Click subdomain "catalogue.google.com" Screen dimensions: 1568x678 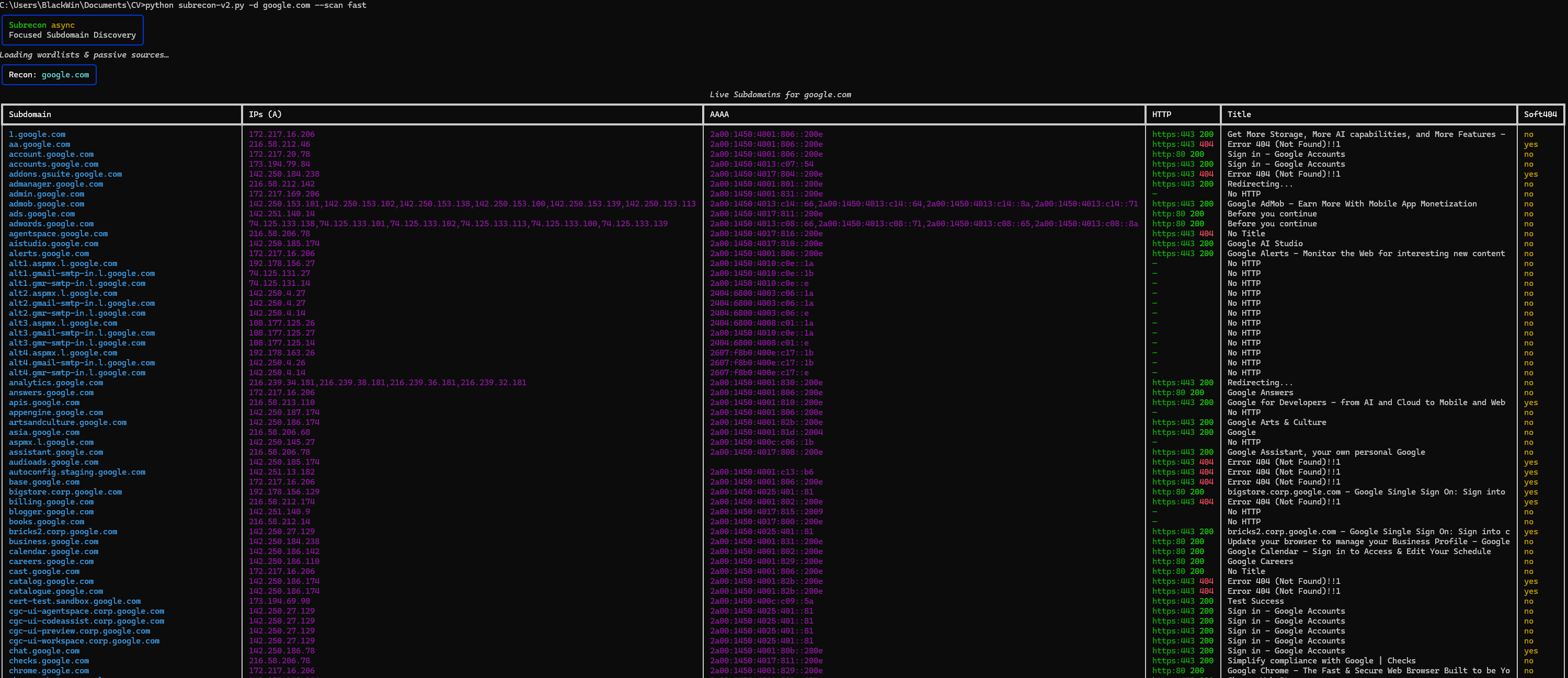[x=56, y=592]
